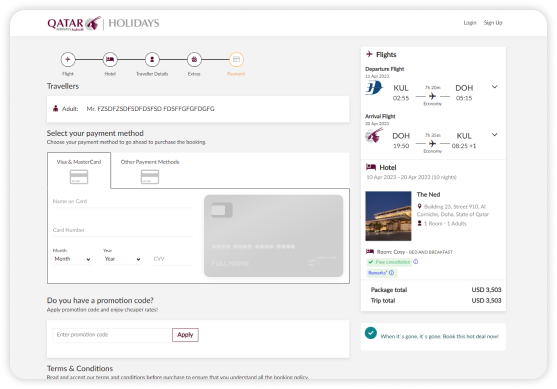This screenshot has width=557, height=389.
Task: Focus the Name on Card field
Action: 123,201
